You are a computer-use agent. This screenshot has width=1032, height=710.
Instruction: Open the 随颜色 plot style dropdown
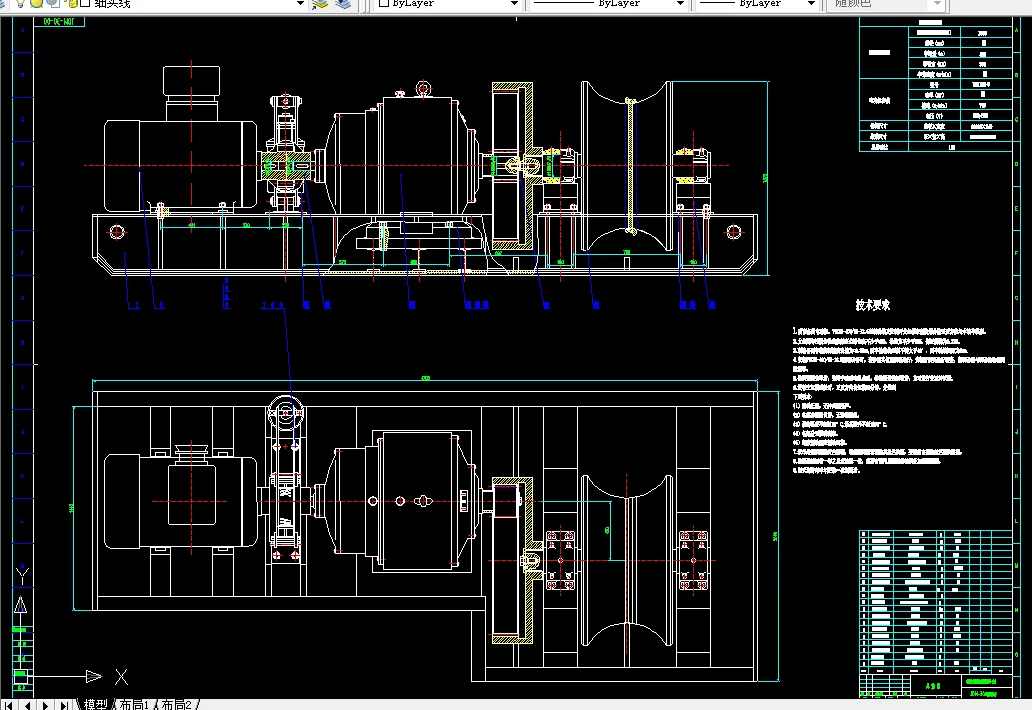point(937,3)
